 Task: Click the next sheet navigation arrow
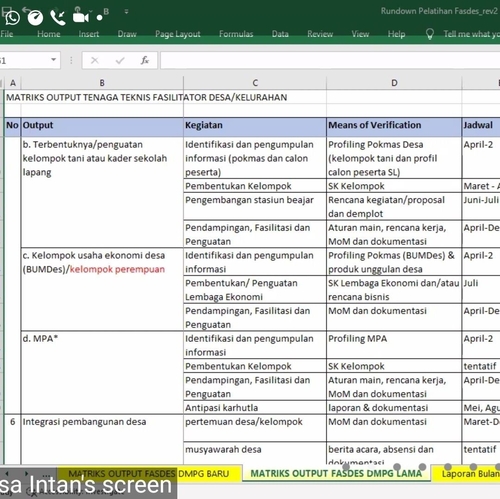26,473
